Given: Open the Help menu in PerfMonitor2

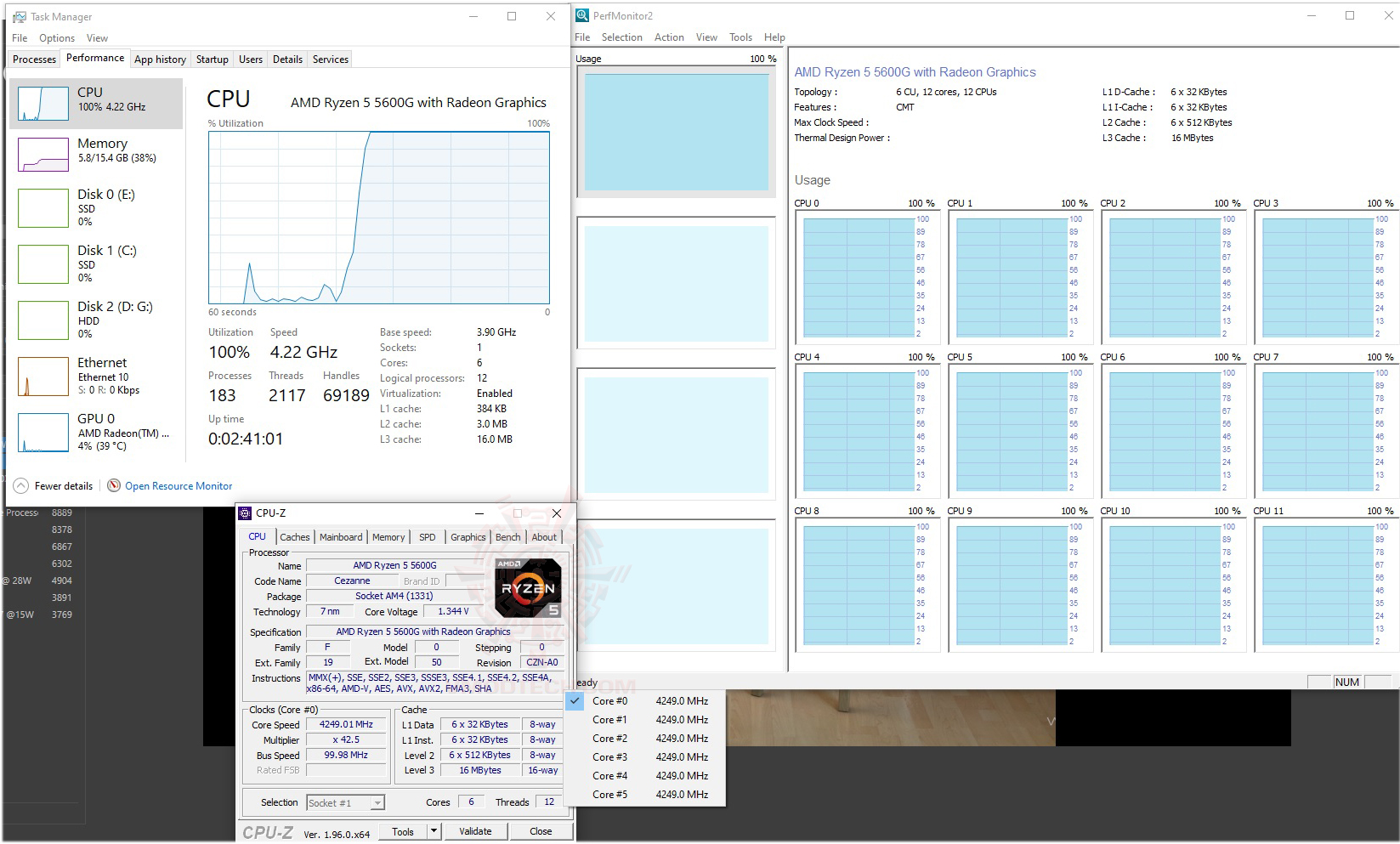Looking at the screenshot, I should click(x=774, y=37).
